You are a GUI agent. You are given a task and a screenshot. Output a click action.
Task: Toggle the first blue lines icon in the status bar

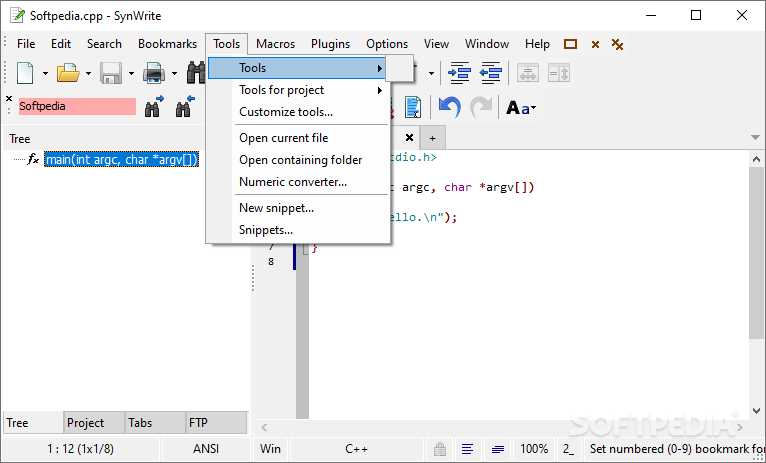tap(468, 449)
